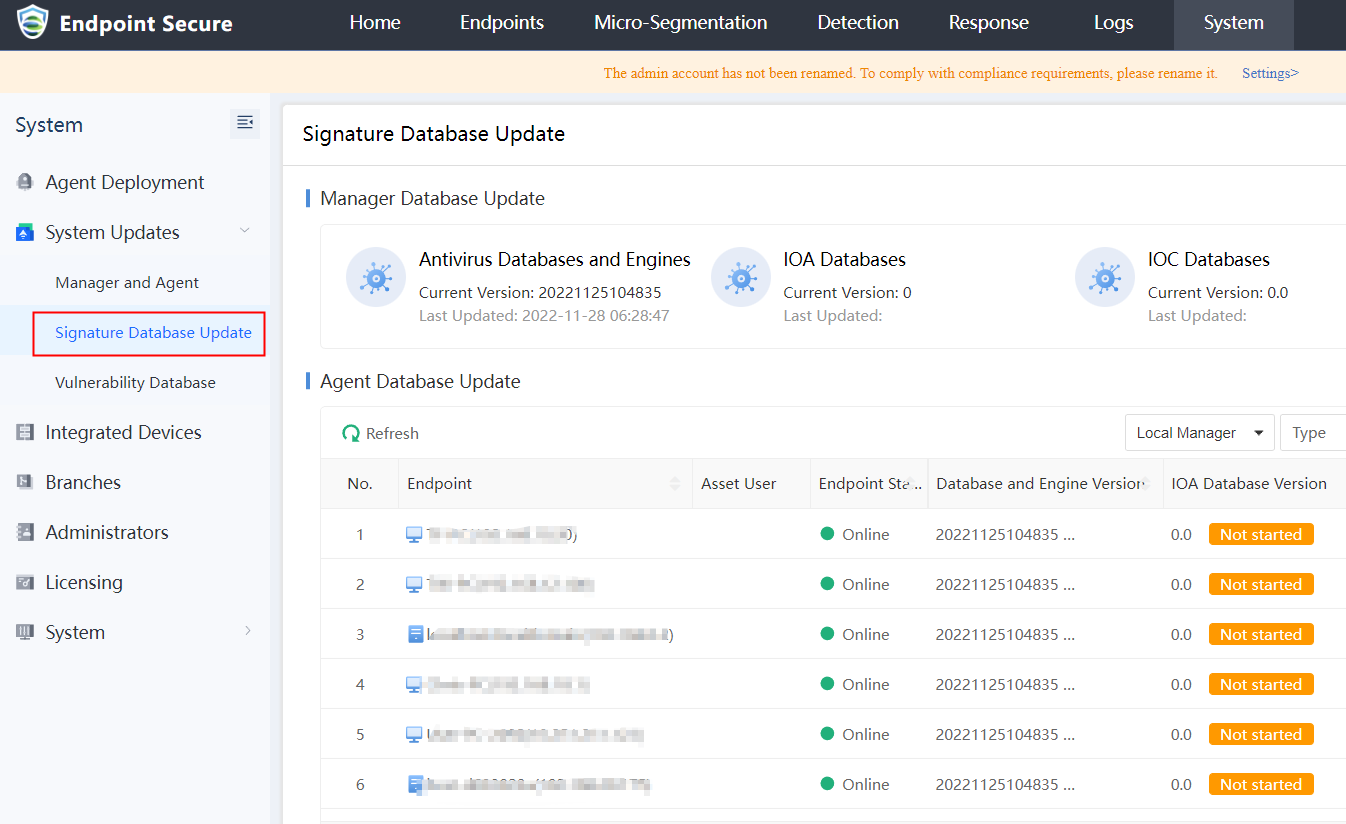This screenshot has height=824, width=1346.
Task: Click the Branches sidebar icon
Action: 26,482
